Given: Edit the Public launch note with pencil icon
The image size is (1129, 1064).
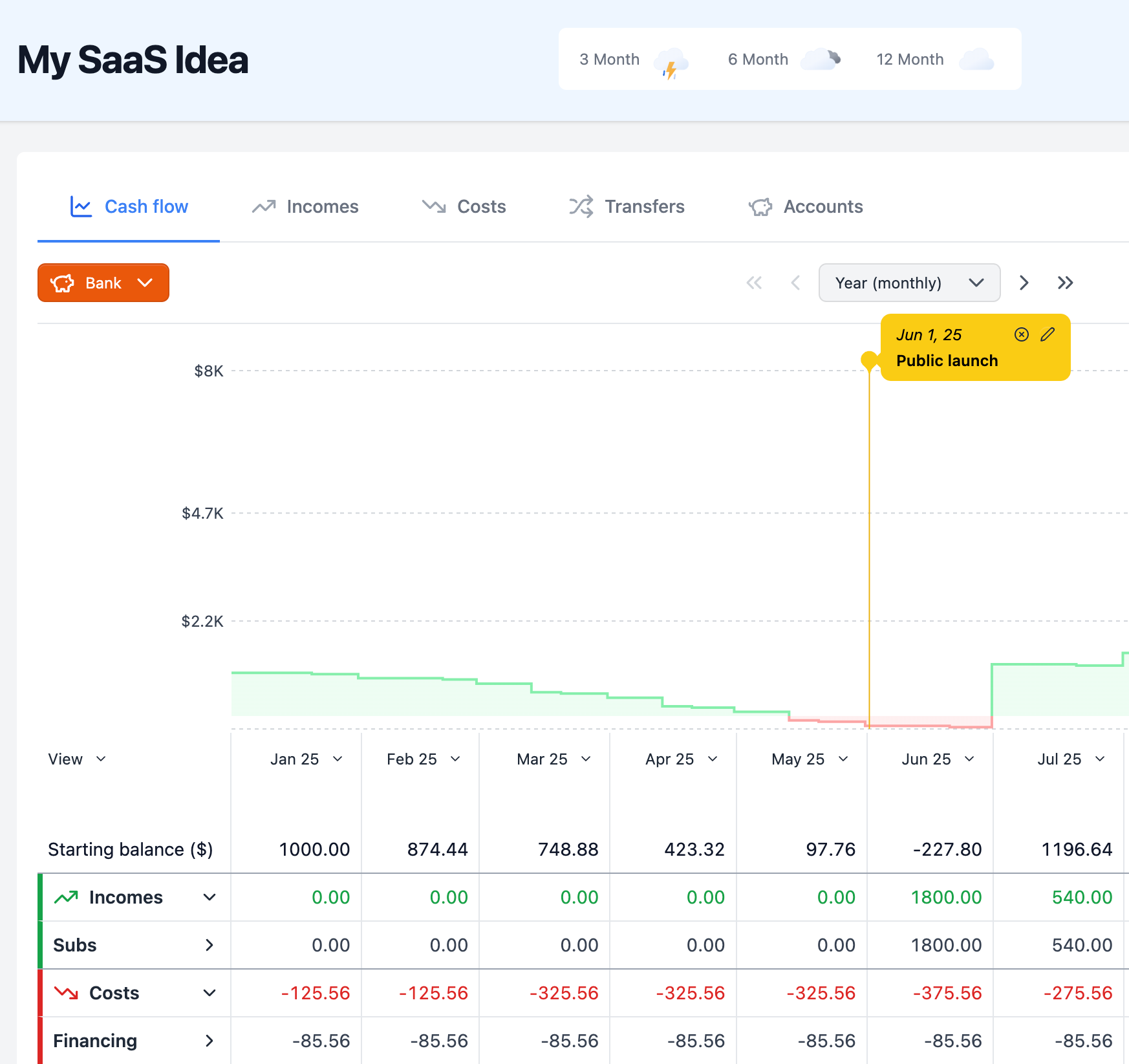Looking at the screenshot, I should pos(1048,334).
